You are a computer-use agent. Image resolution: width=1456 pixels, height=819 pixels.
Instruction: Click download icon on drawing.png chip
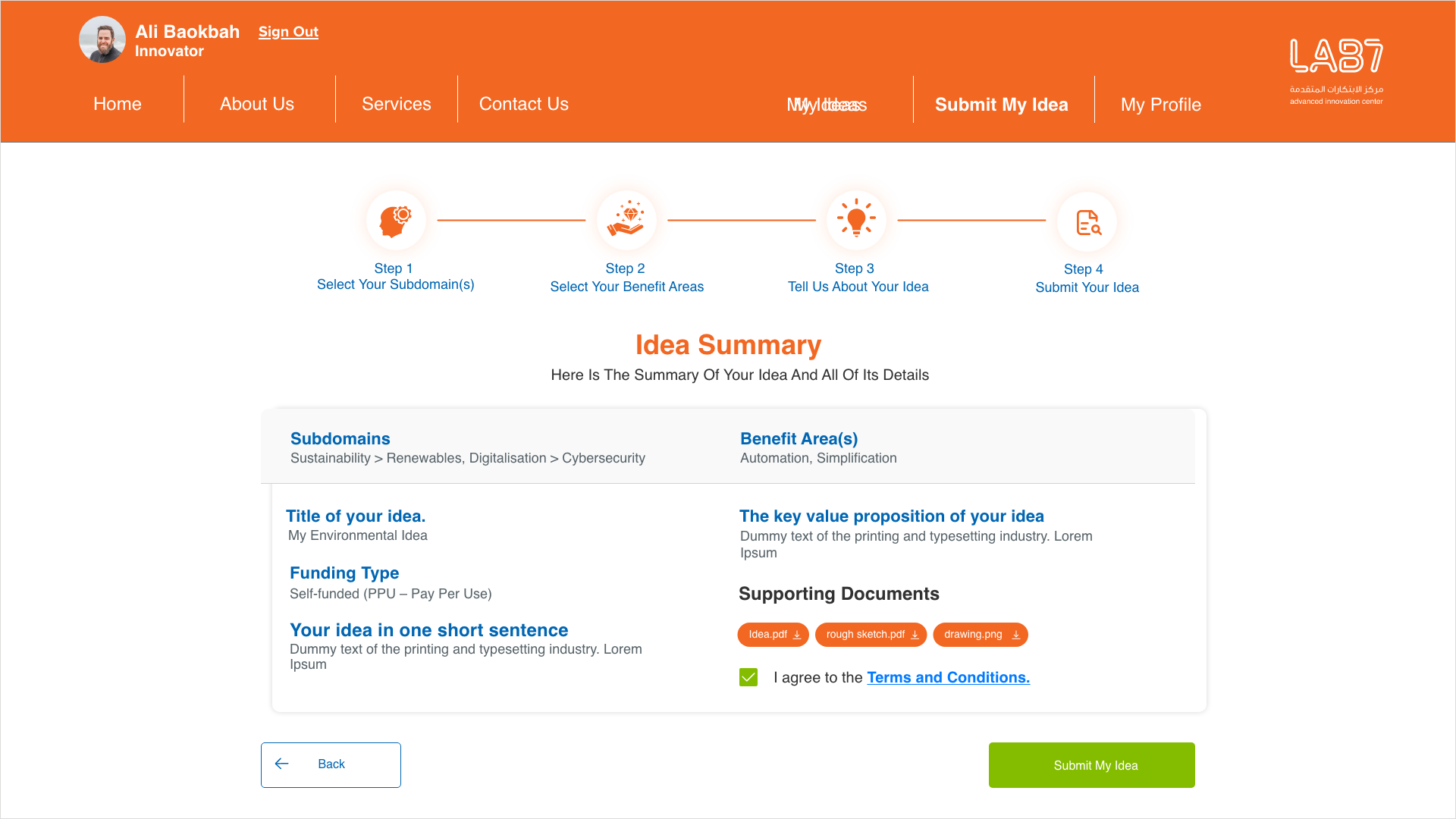[1015, 635]
